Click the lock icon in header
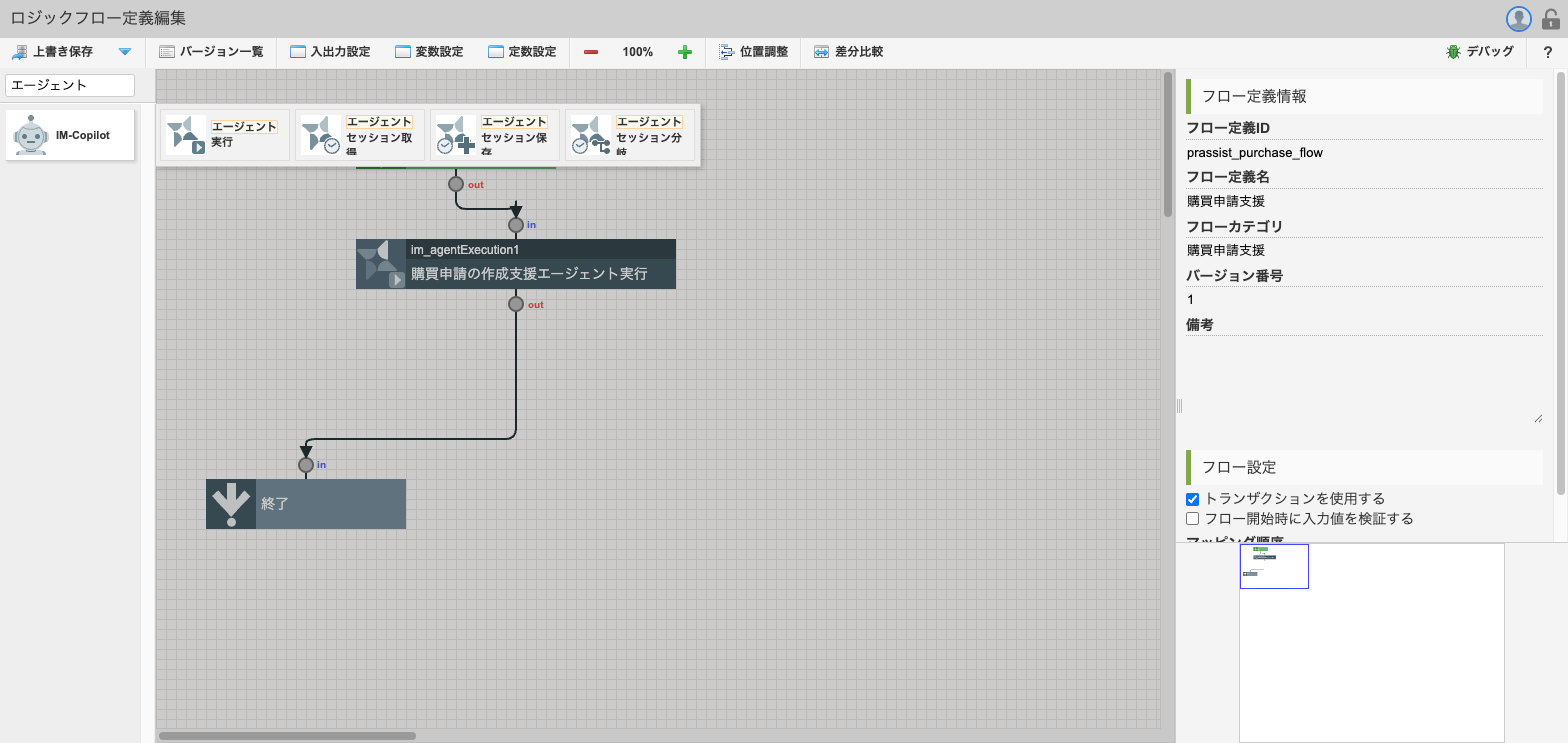This screenshot has width=1568, height=743. pyautogui.click(x=1551, y=18)
